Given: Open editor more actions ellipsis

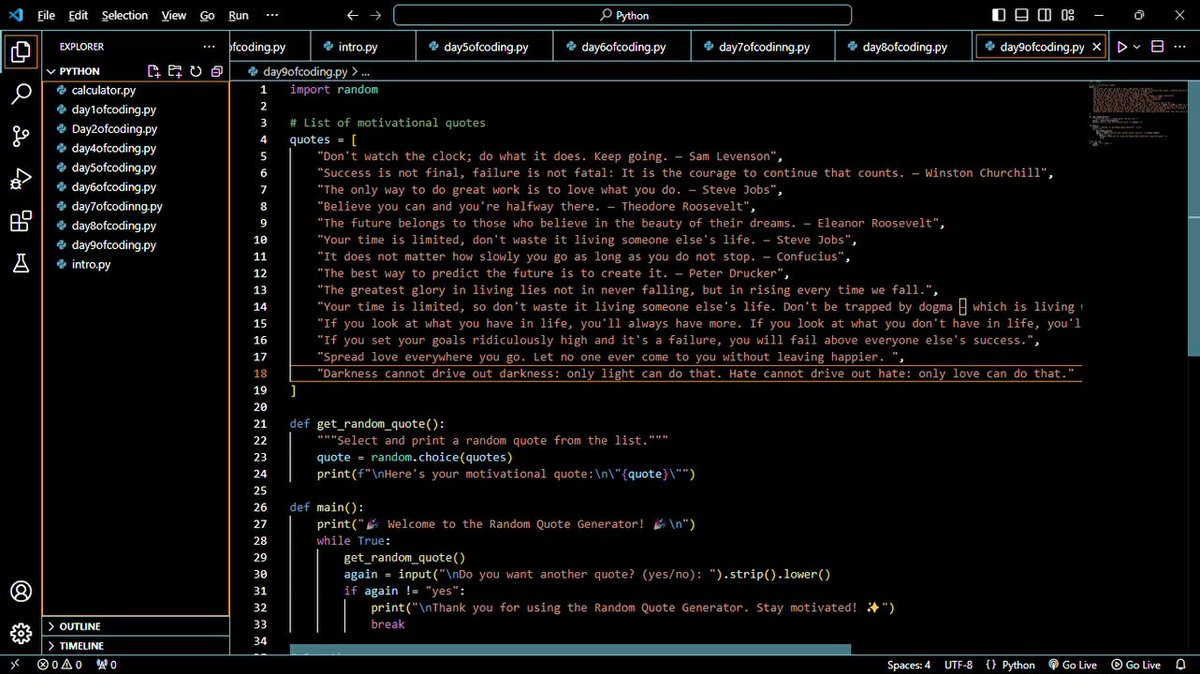Looking at the screenshot, I should (x=1182, y=47).
